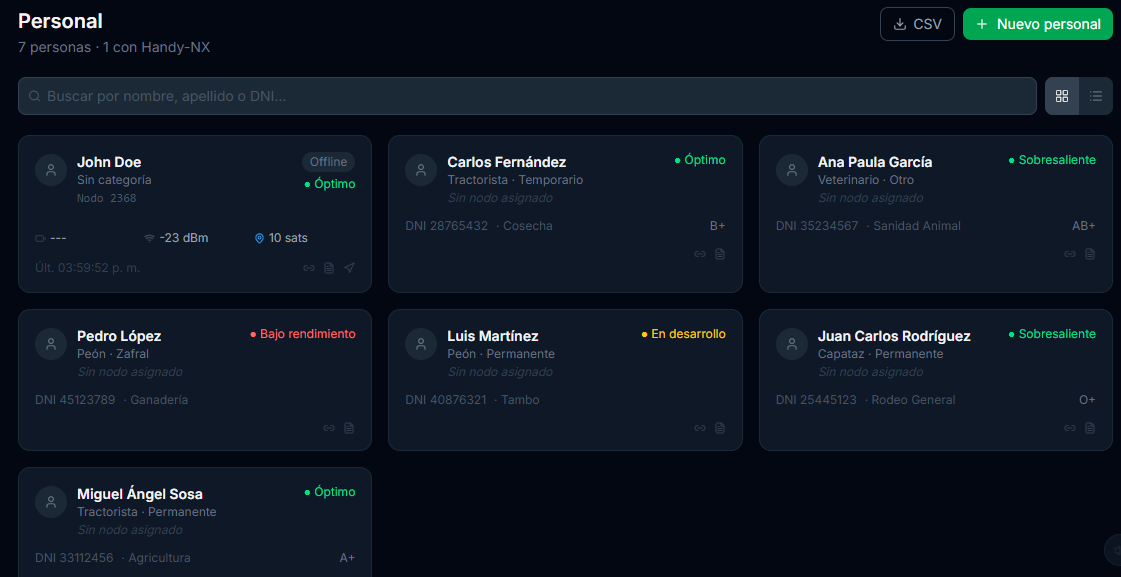This screenshot has width=1121, height=577.
Task: Click the link icon on Juan Carlos Rodríguez's card
Action: click(x=1070, y=428)
